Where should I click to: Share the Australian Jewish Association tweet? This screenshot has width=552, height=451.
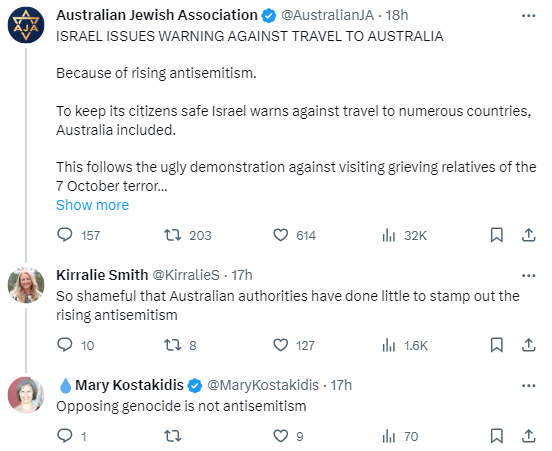(x=528, y=235)
